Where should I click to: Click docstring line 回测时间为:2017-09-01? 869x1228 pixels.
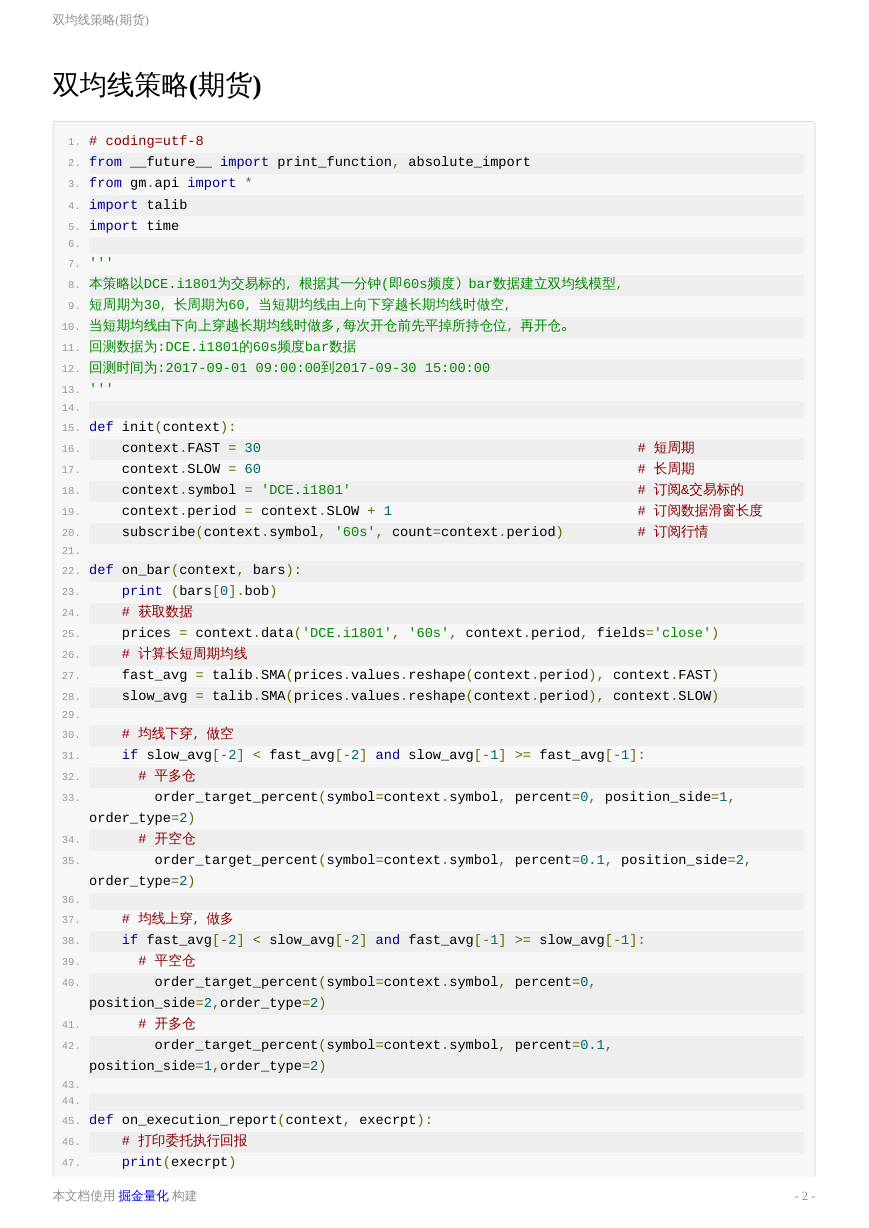point(289,368)
